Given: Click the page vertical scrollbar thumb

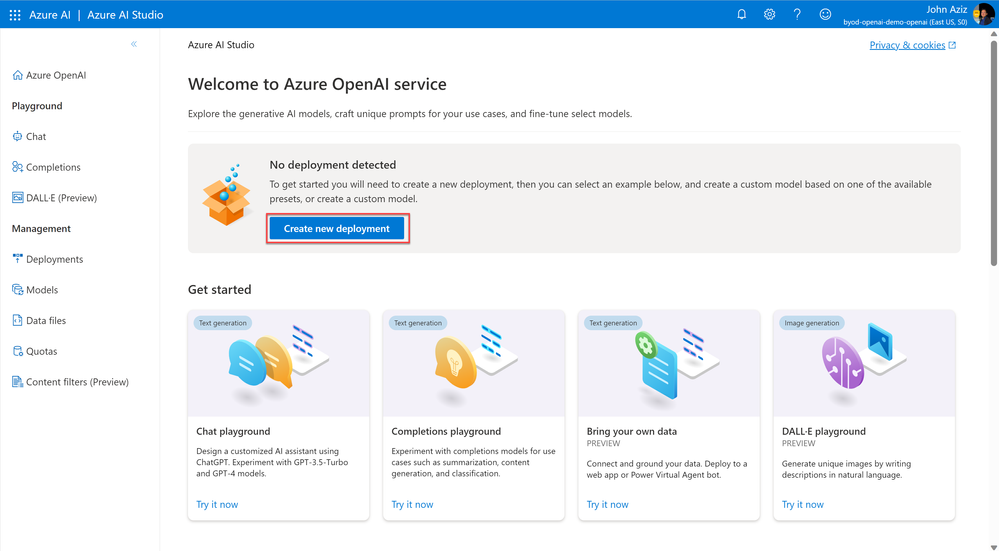Looking at the screenshot, I should click(x=994, y=152).
